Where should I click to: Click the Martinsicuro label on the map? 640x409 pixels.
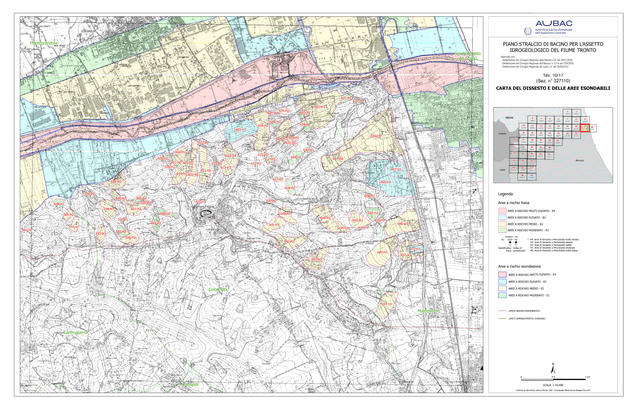click(x=429, y=311)
